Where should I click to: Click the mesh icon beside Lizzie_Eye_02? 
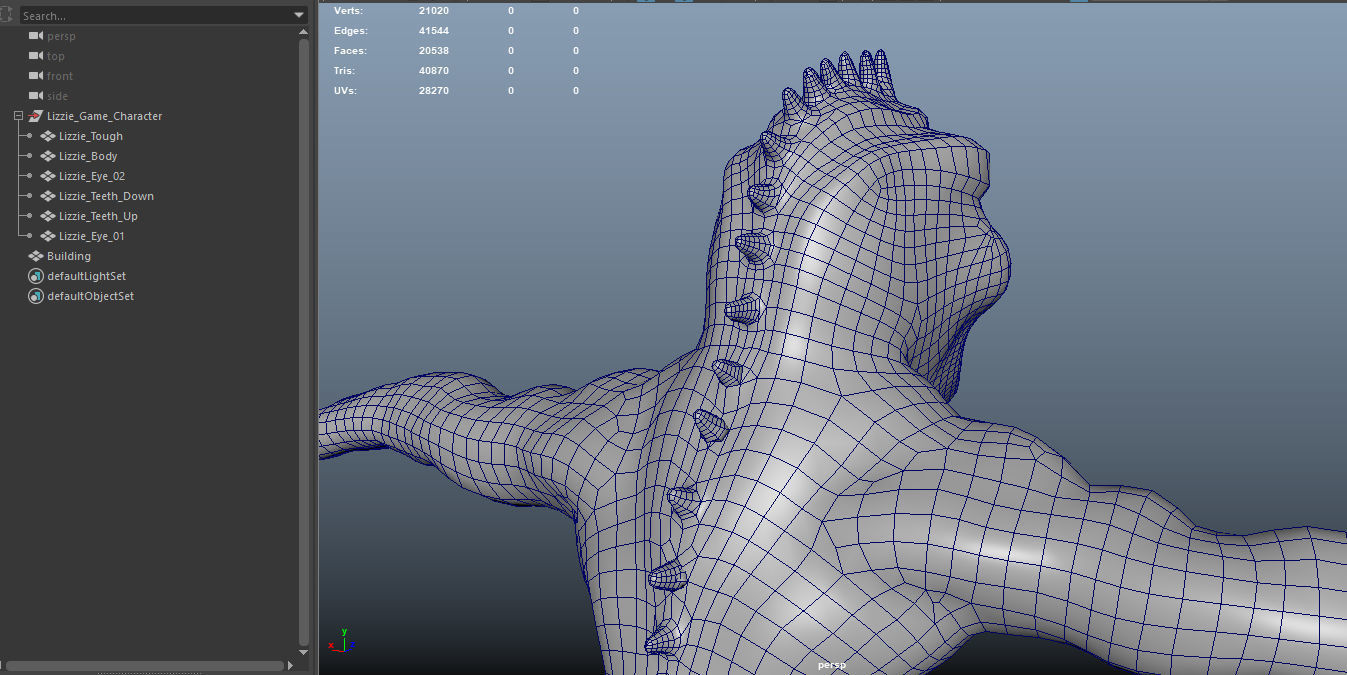pyautogui.click(x=48, y=176)
